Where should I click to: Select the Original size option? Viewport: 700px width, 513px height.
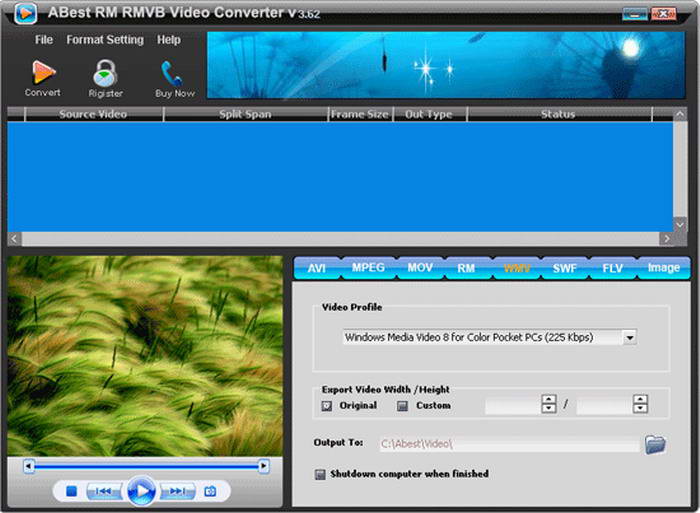point(326,406)
